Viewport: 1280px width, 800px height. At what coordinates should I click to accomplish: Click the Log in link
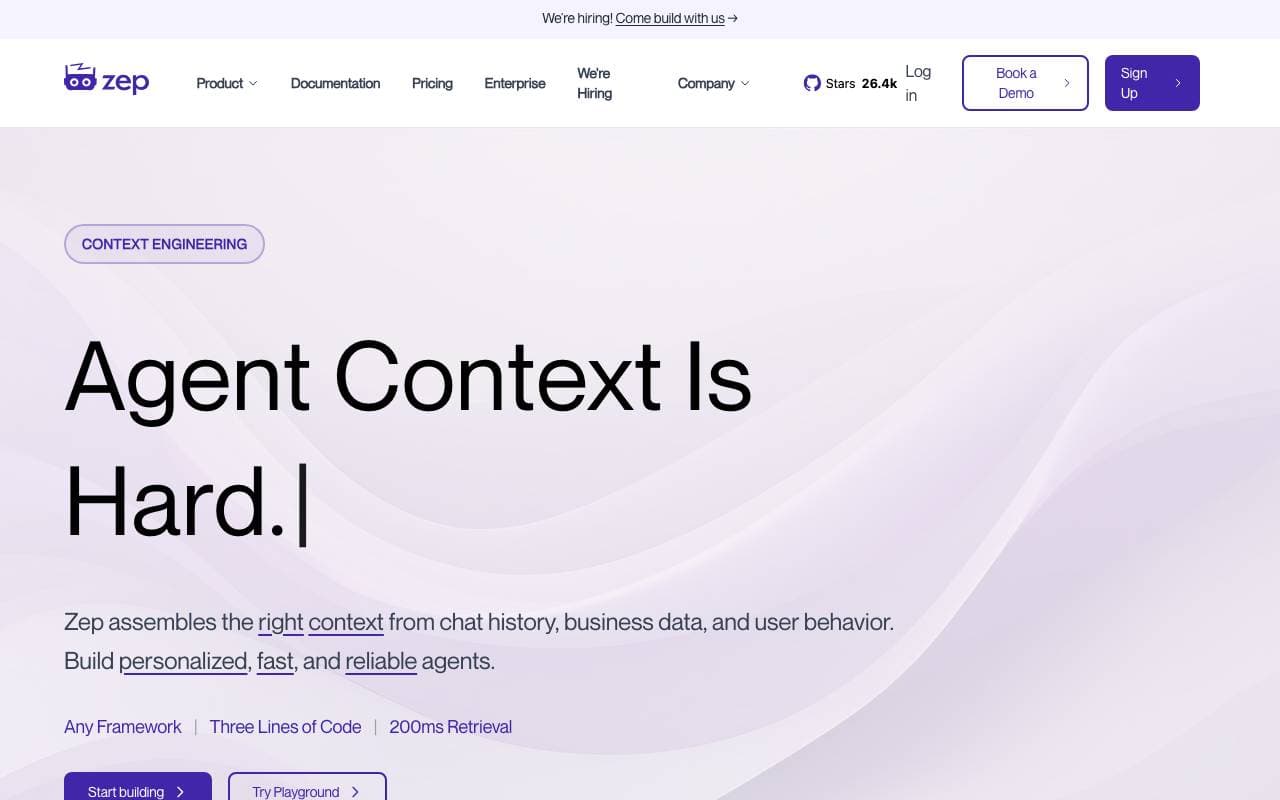918,83
